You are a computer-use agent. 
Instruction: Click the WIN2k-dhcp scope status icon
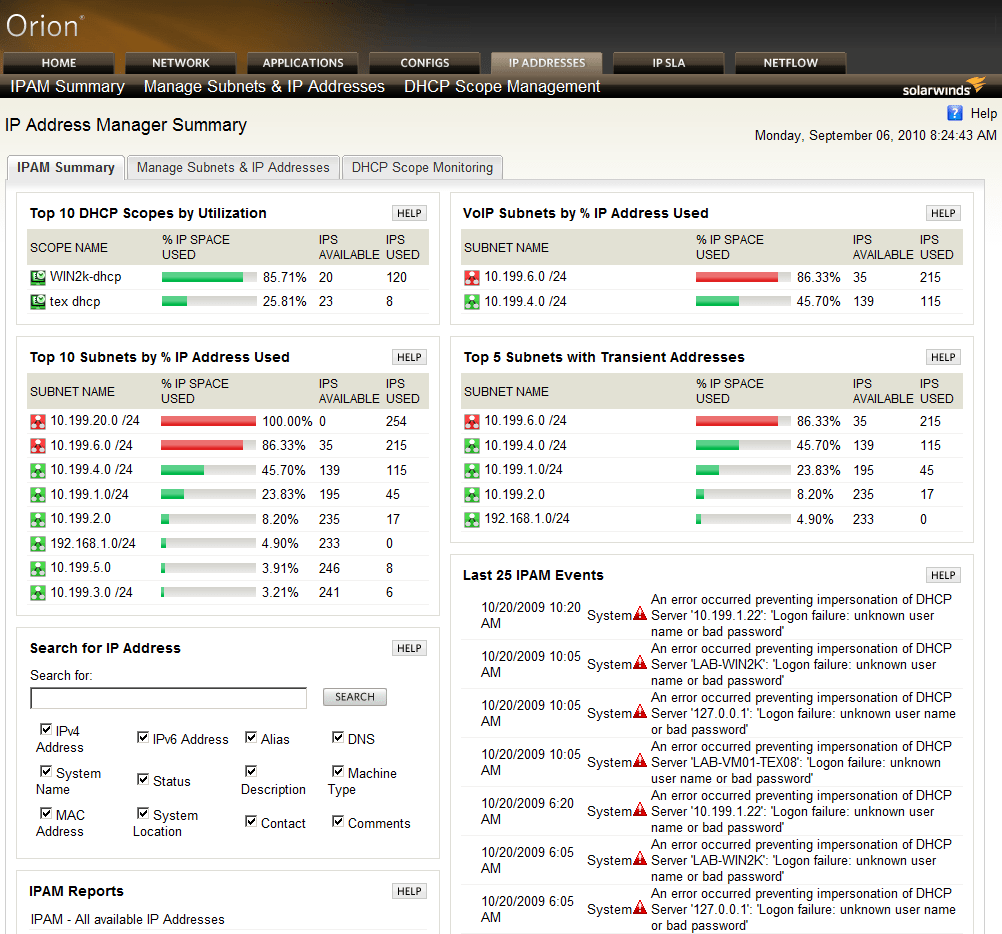[x=37, y=277]
